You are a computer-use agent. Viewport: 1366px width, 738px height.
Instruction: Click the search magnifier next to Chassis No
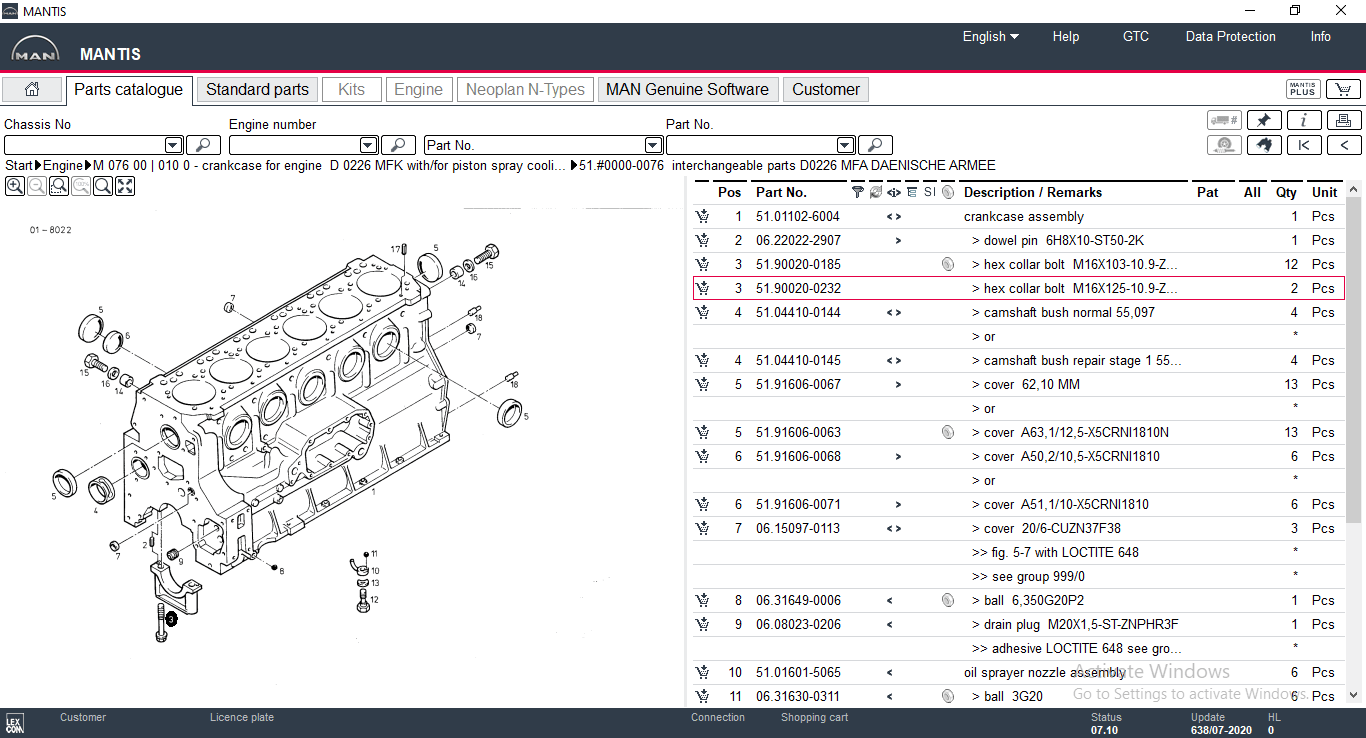pos(203,146)
